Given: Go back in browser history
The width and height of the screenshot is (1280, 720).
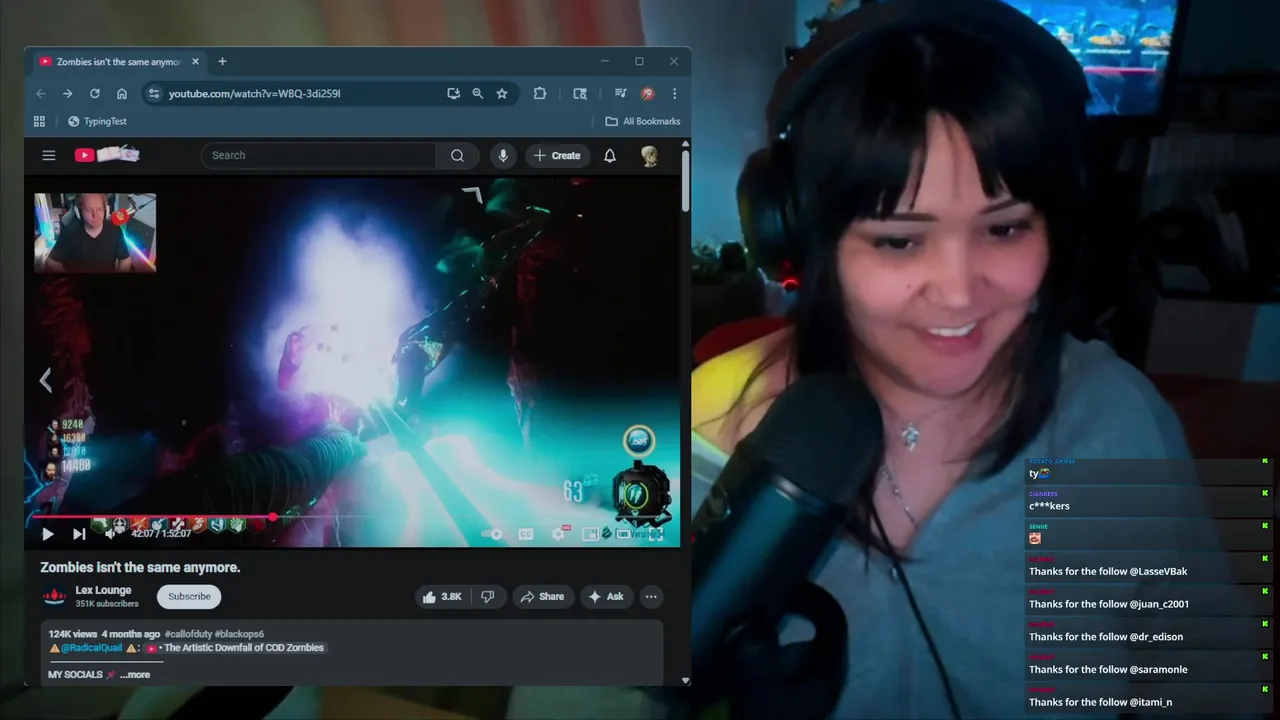Looking at the screenshot, I should (41, 93).
